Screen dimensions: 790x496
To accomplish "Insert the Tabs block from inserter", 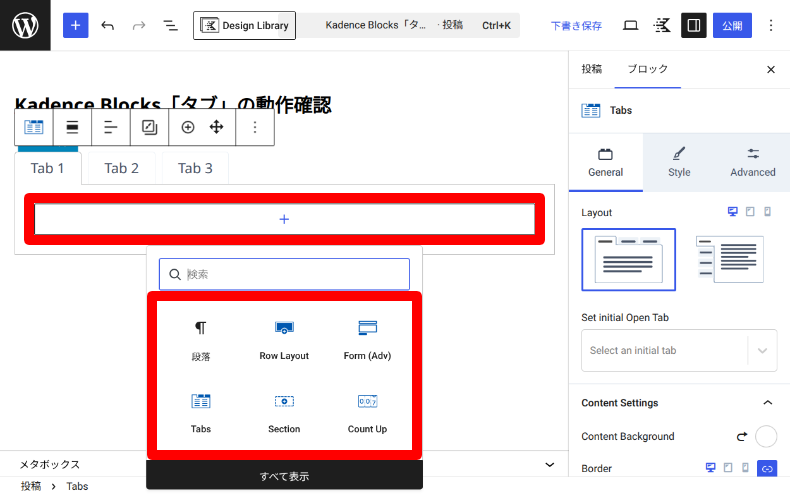I will [201, 413].
